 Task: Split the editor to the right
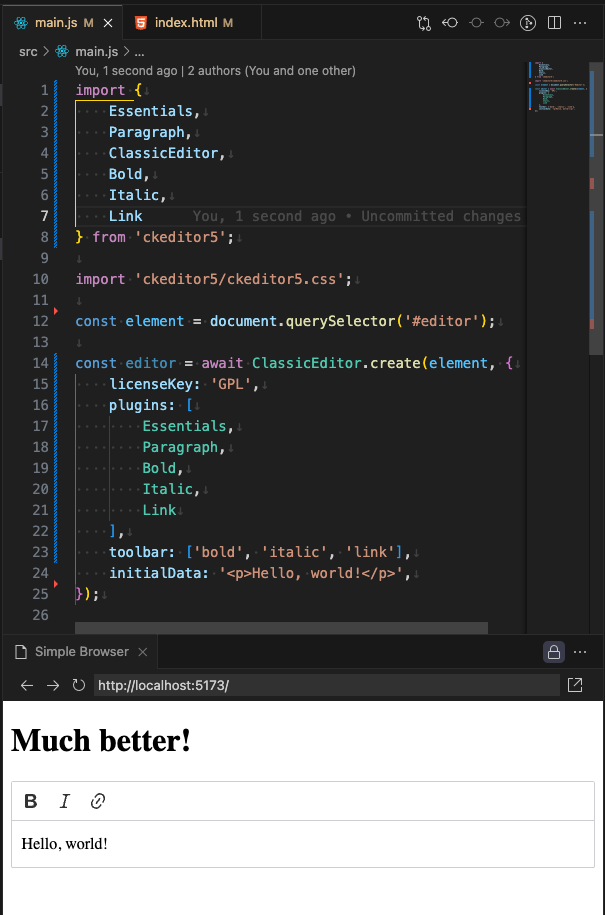[x=555, y=22]
